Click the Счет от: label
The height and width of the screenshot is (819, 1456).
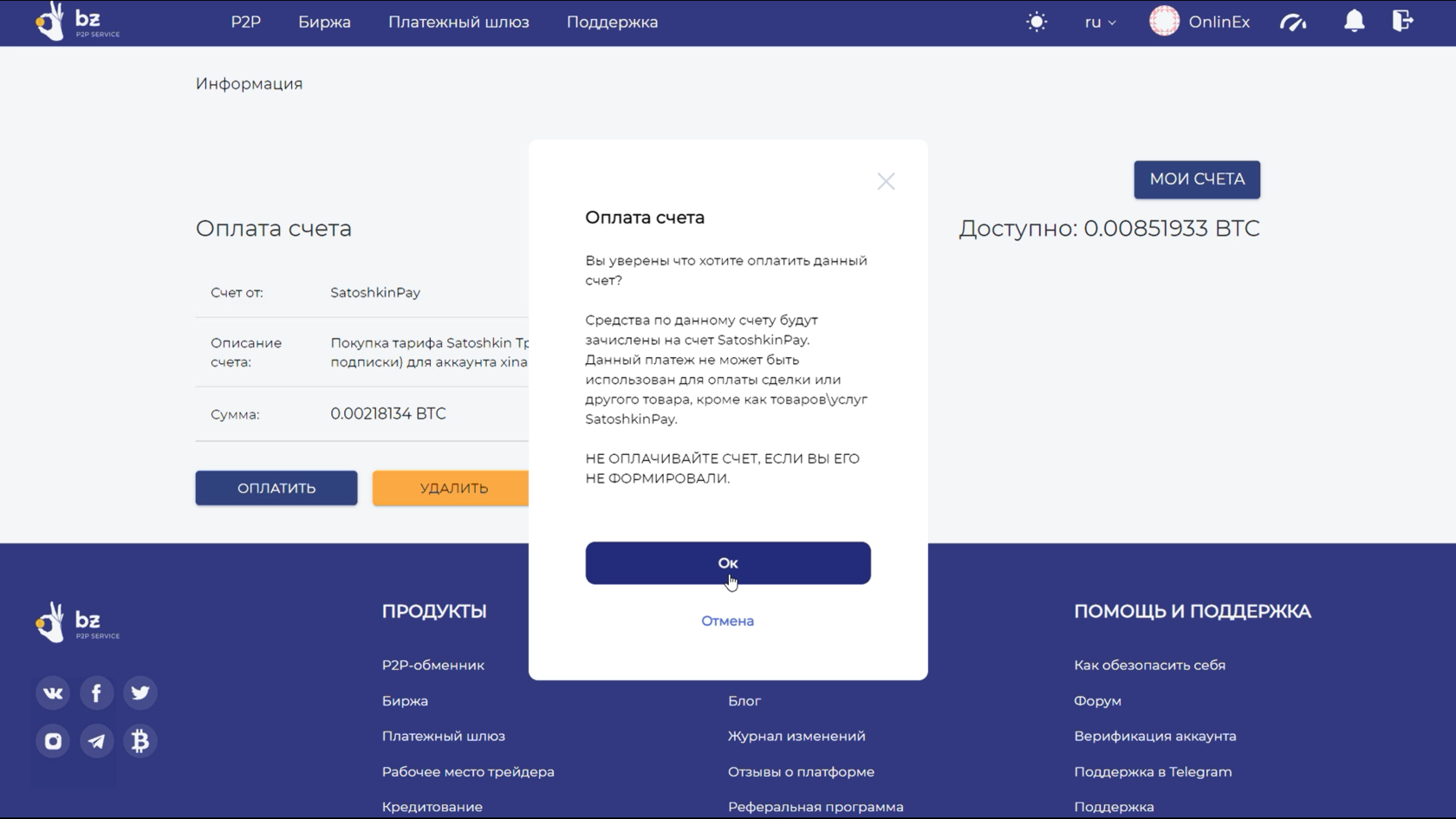237,293
